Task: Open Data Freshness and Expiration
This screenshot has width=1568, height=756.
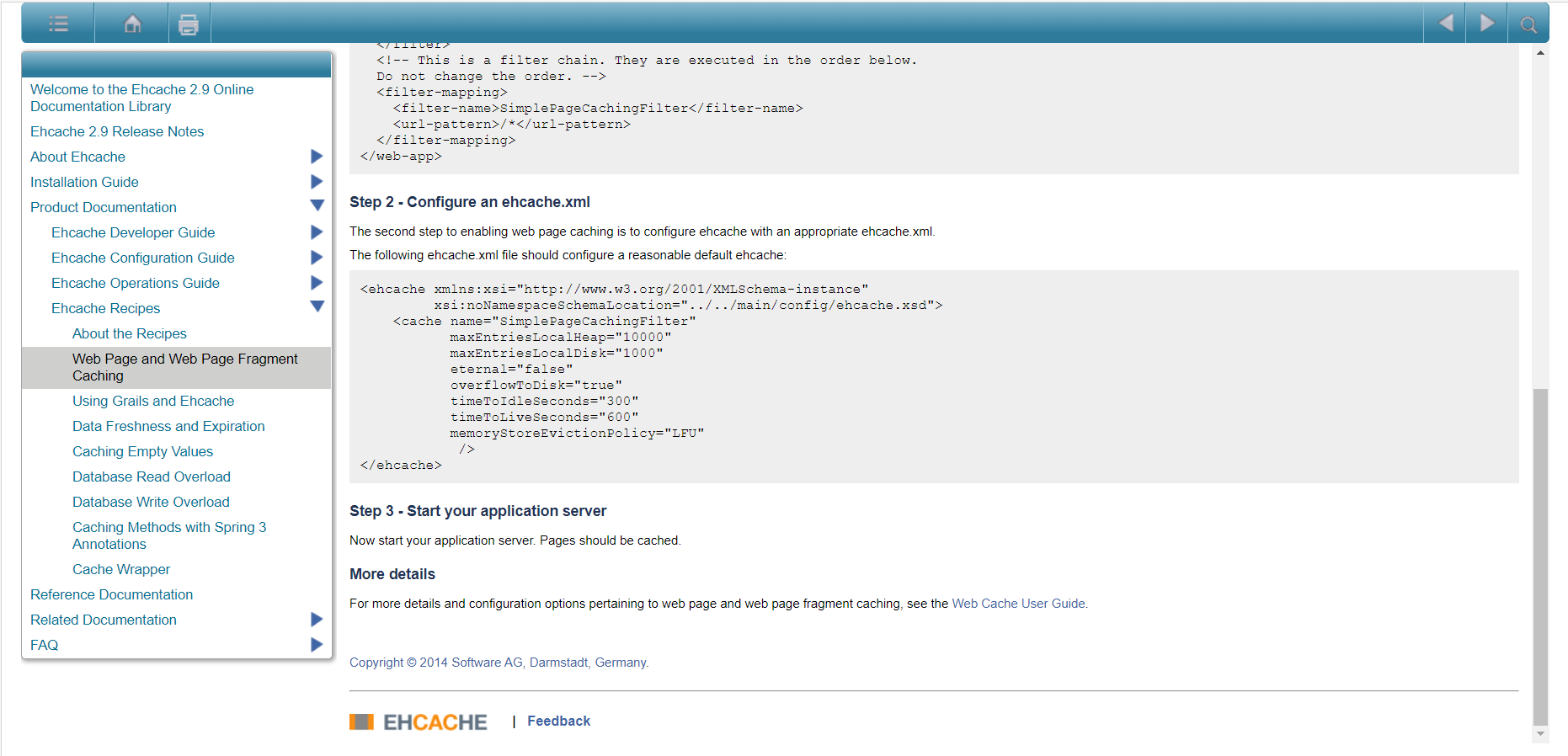Action: [168, 426]
